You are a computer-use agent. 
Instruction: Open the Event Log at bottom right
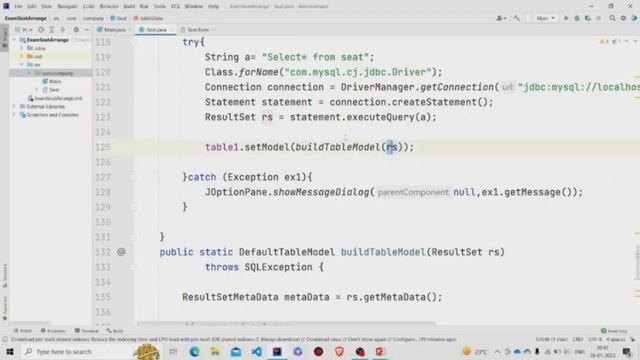[x=614, y=331]
